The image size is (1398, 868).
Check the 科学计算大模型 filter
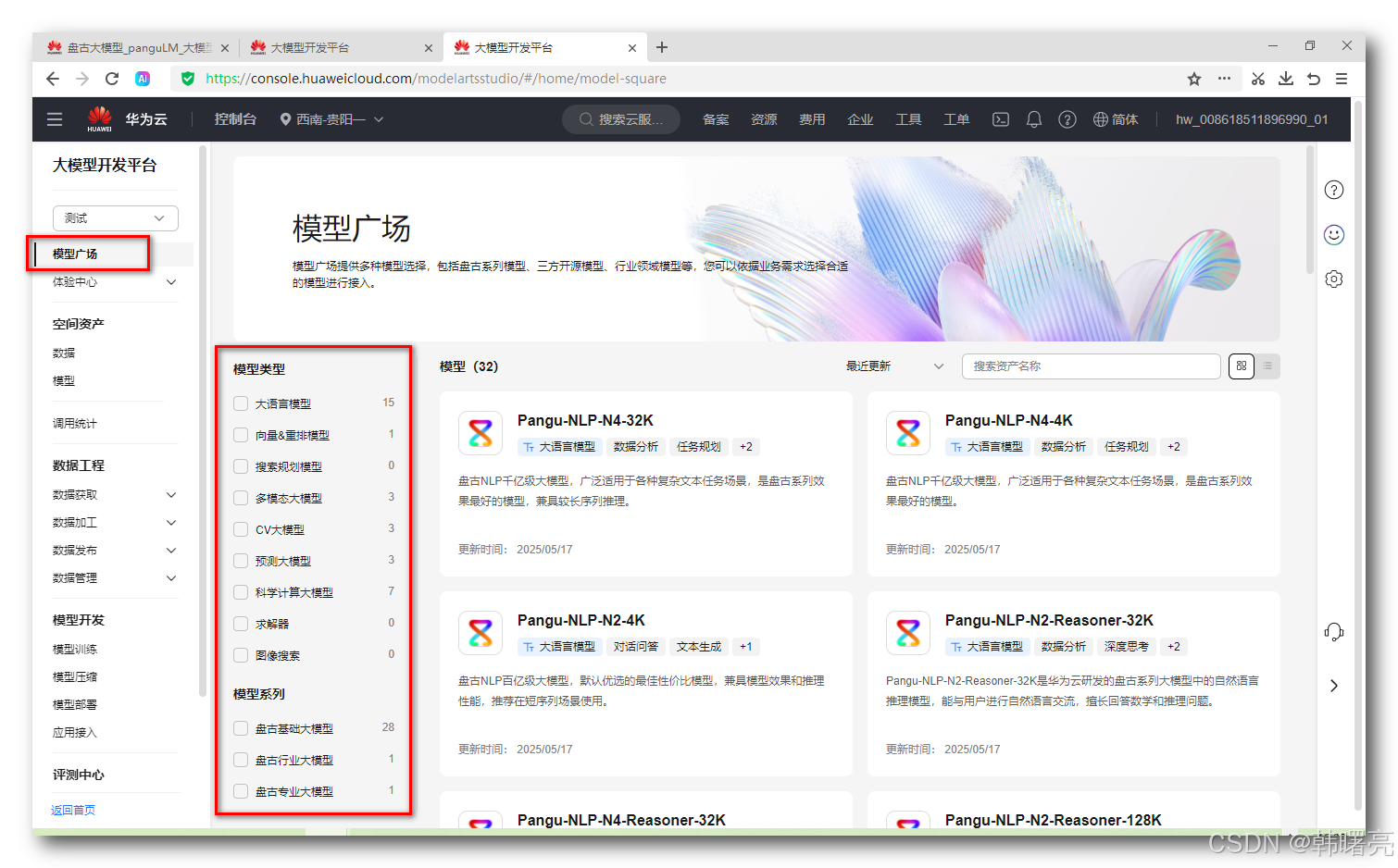coord(241,592)
